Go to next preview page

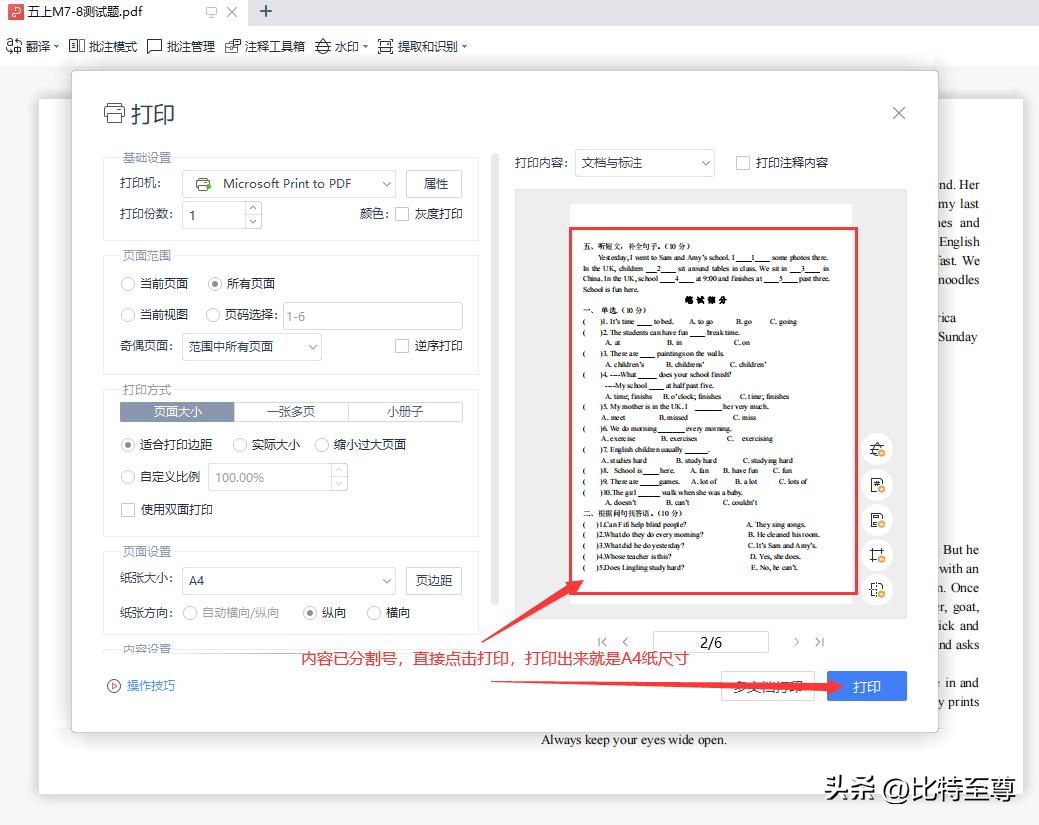coord(796,641)
